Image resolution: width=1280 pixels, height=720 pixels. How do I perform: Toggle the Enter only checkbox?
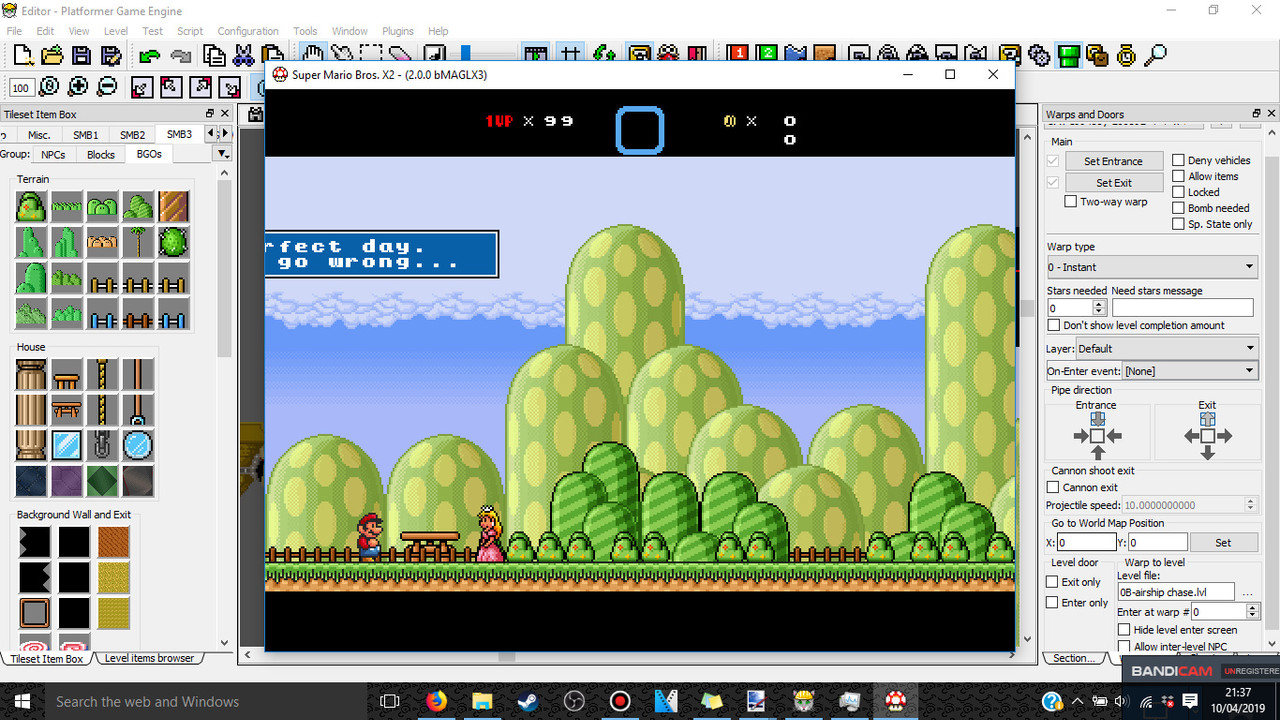point(1052,602)
